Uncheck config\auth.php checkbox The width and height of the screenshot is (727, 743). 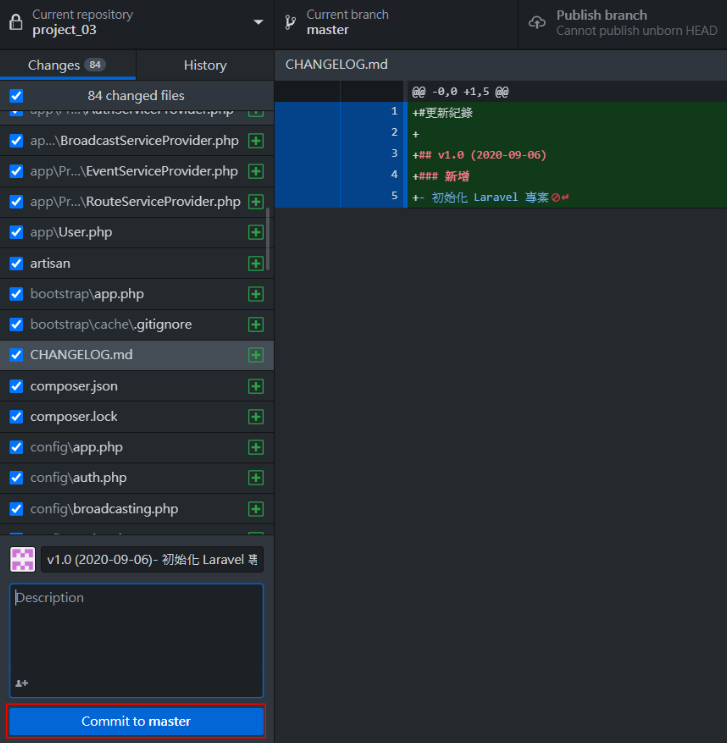click(17, 478)
